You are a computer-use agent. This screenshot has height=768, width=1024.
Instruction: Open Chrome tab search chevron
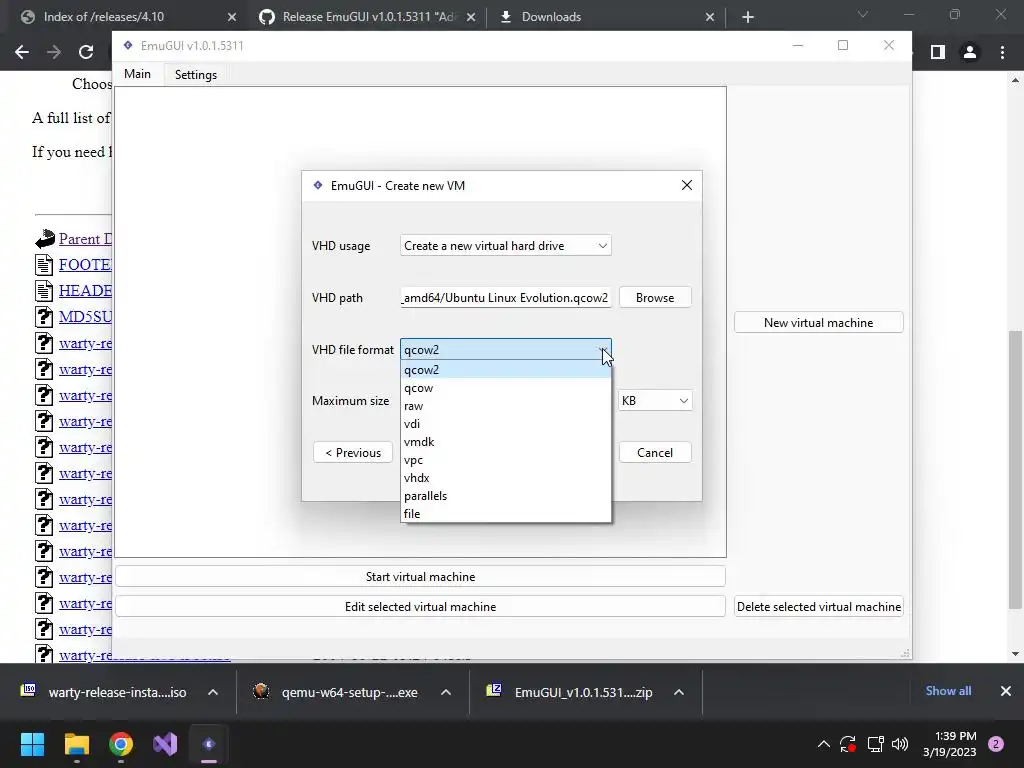pos(863,14)
